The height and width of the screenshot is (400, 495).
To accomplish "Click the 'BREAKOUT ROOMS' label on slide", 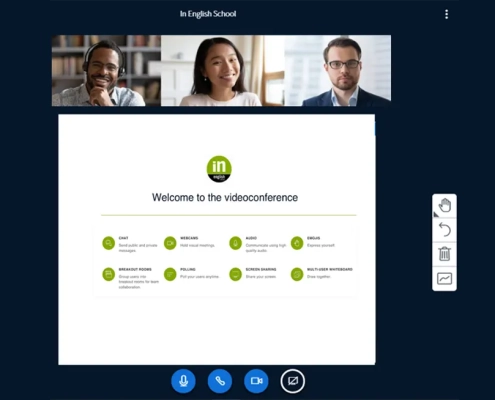I will (x=135, y=269).
